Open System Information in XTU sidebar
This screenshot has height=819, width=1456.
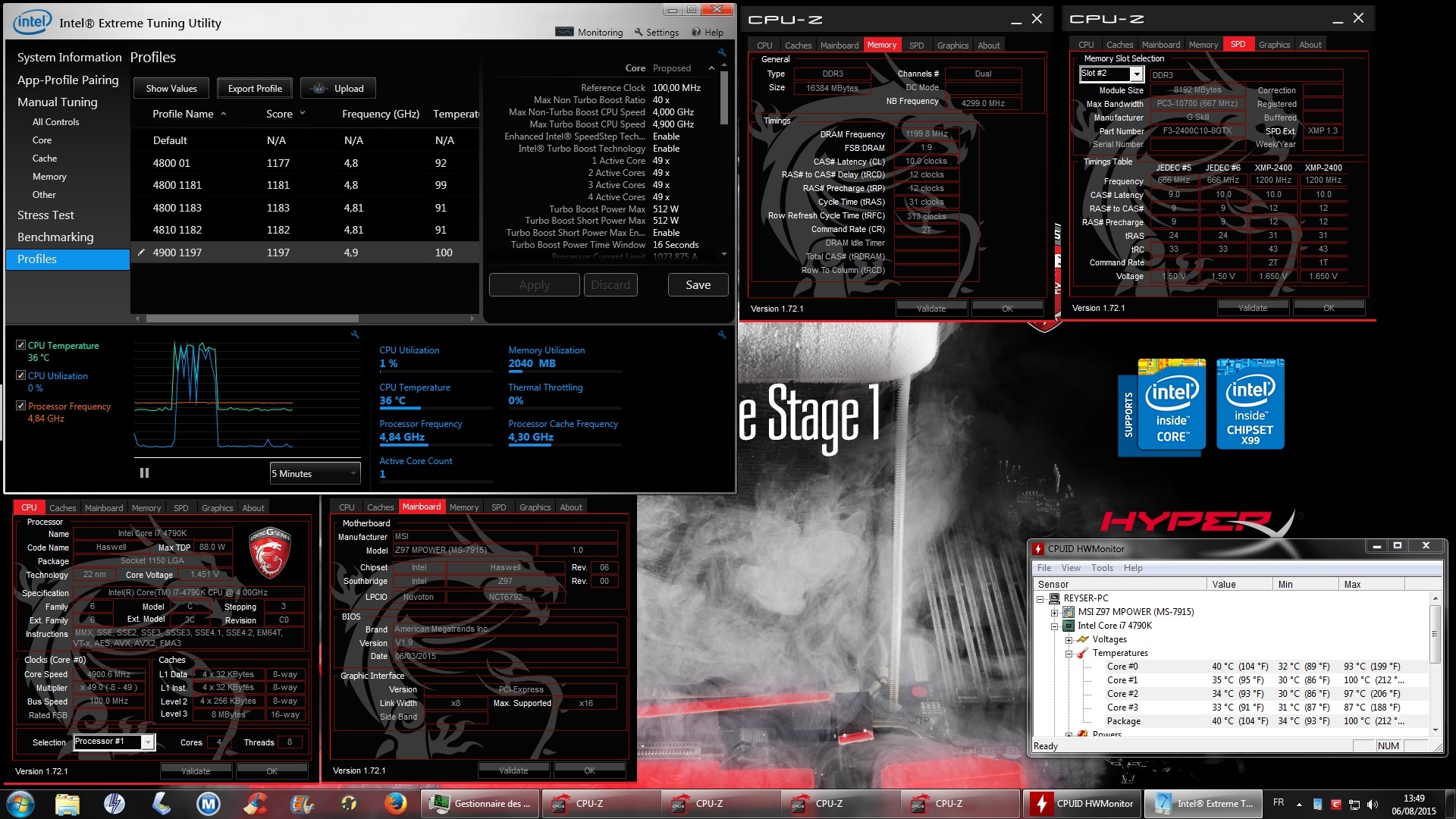tap(69, 58)
